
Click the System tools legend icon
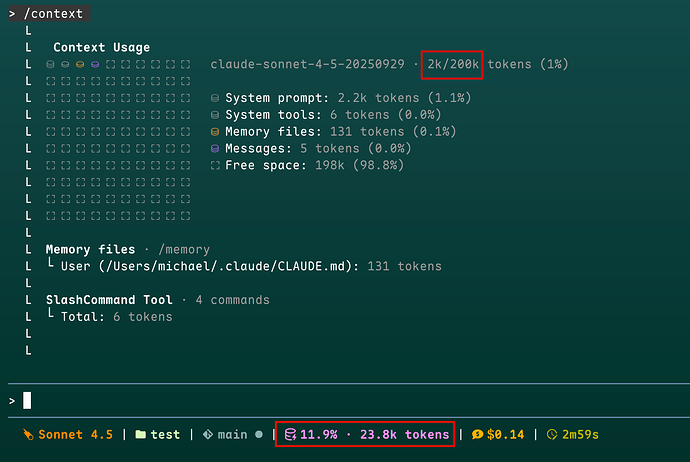tap(215, 115)
